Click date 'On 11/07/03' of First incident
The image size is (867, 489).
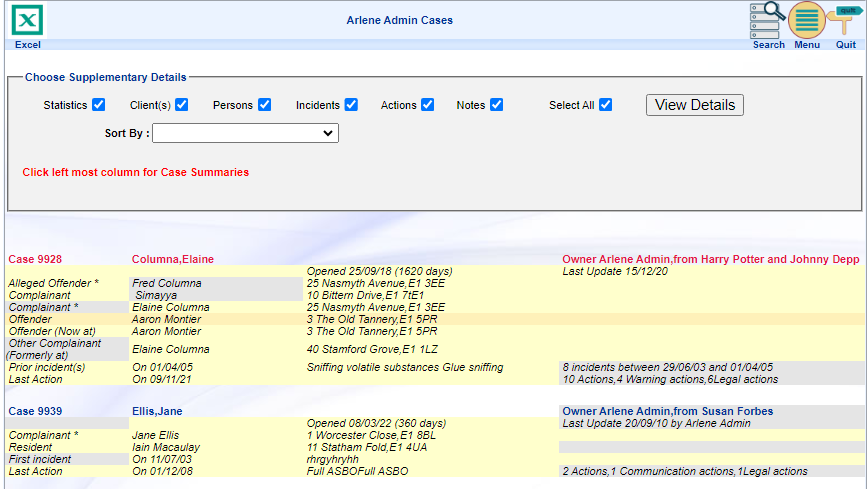161,460
